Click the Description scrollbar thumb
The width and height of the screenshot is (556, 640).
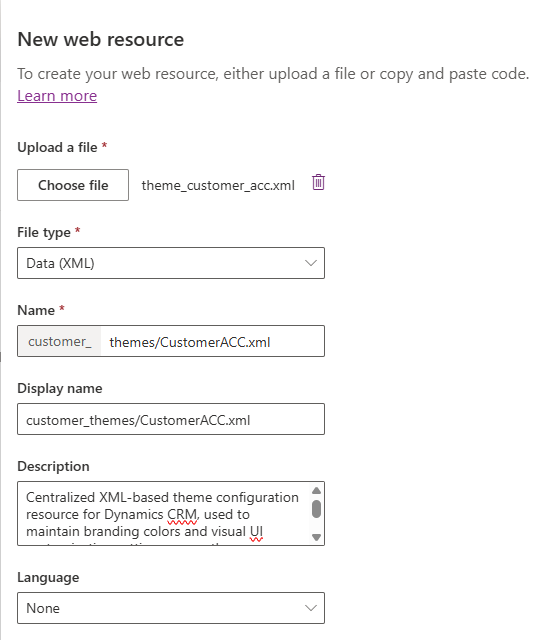click(x=316, y=509)
